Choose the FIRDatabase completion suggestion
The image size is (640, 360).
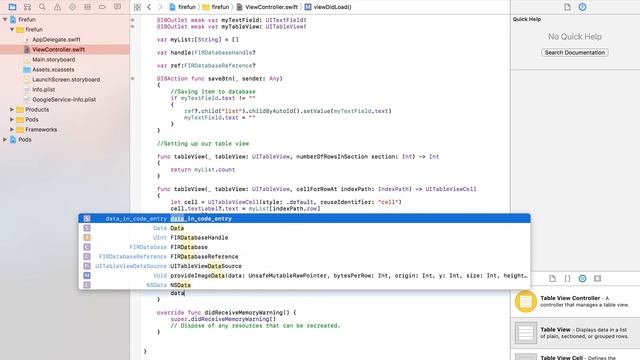click(304, 247)
